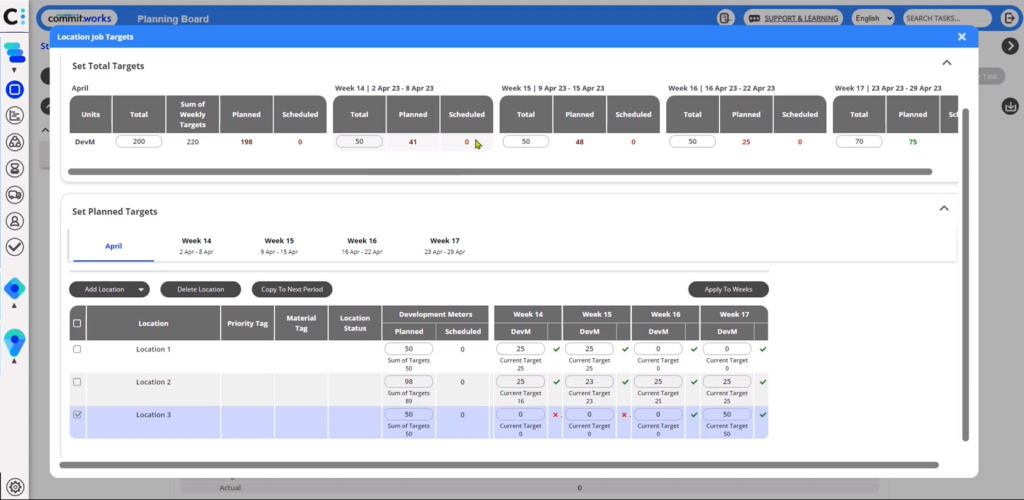Expand arrow under map pin sidebar icon

click(14, 360)
